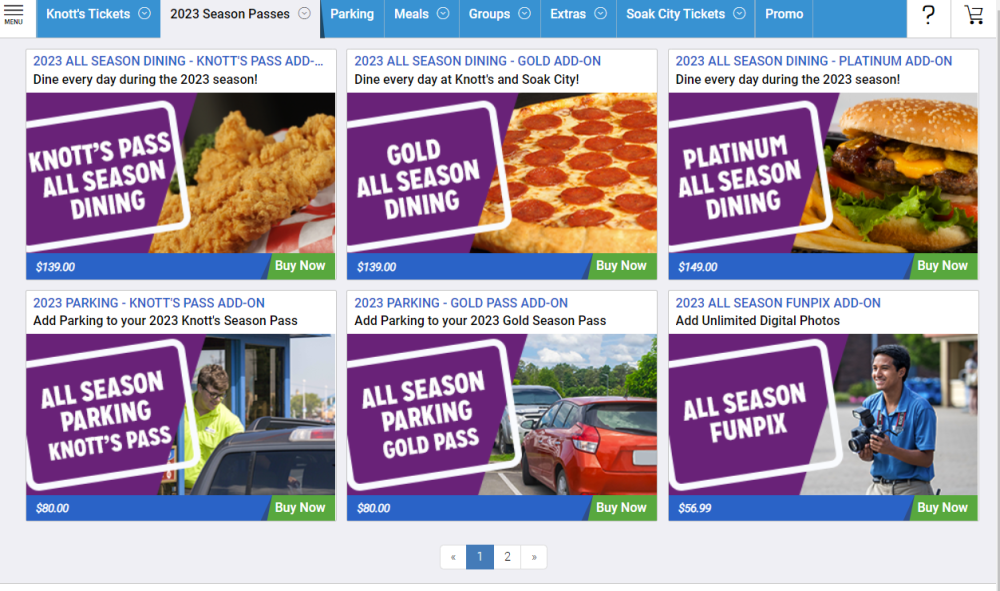The image size is (1000, 591).
Task: Expand the Knott's Tickets dropdown arrow
Action: (x=145, y=13)
